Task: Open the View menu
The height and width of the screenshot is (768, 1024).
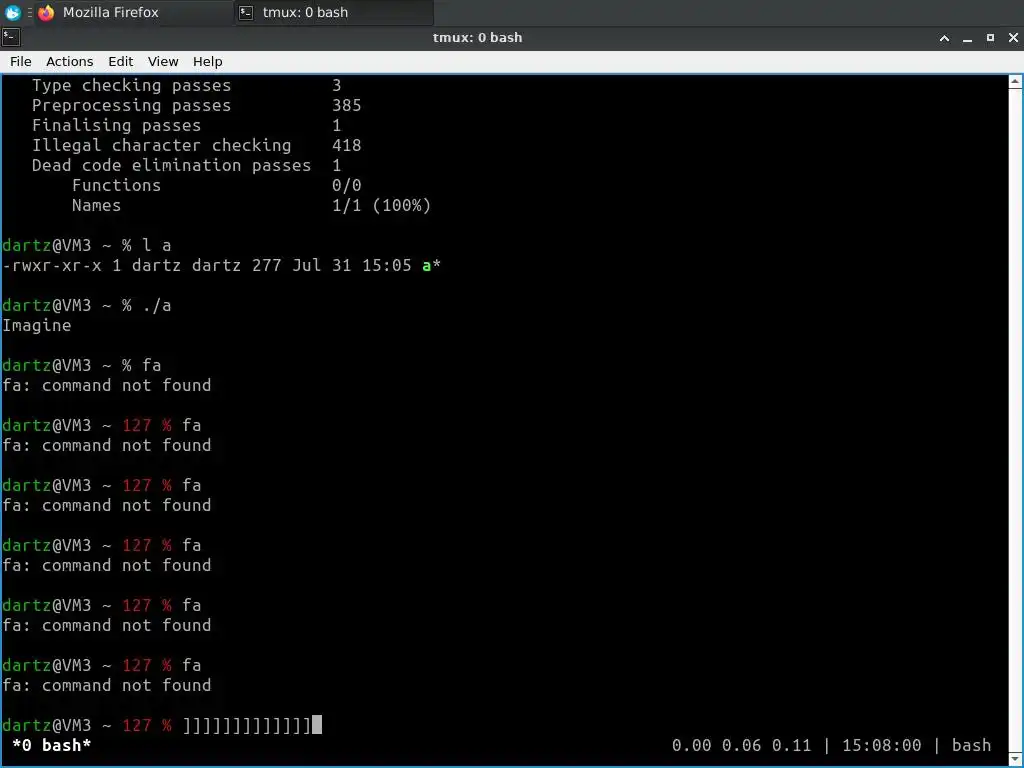Action: coord(163,61)
